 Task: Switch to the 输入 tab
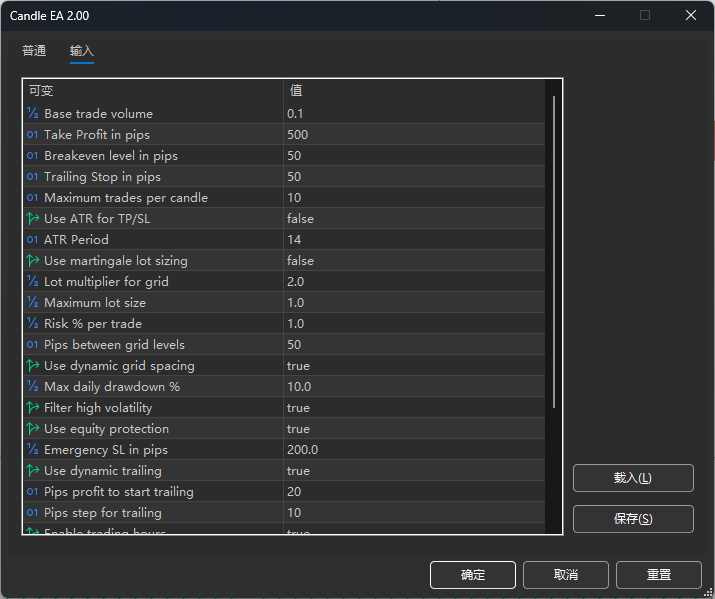click(82, 51)
